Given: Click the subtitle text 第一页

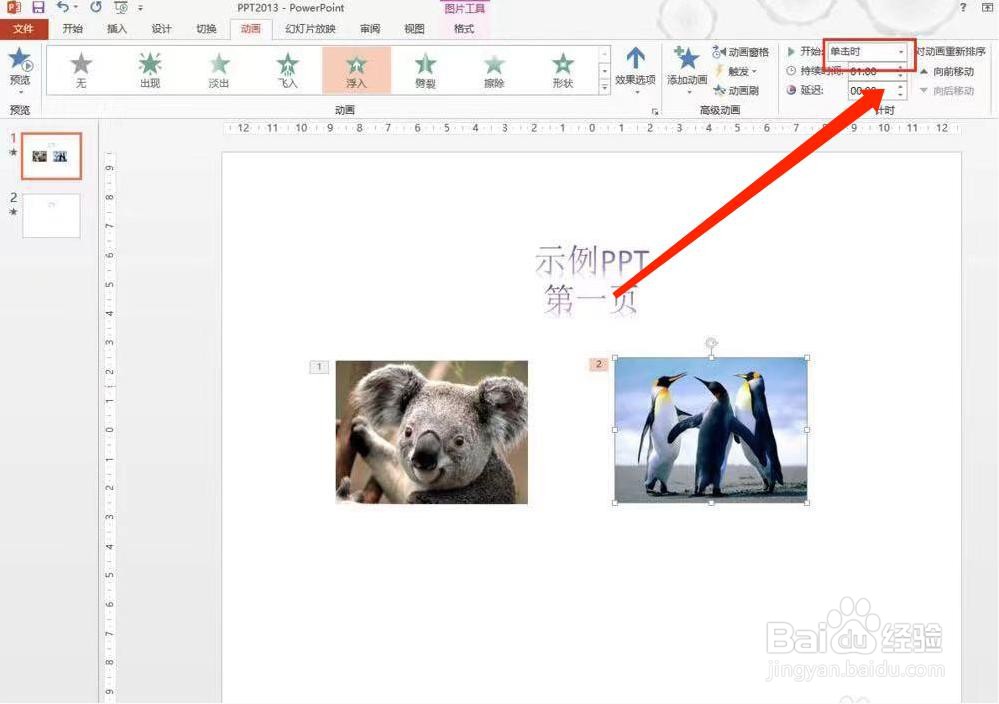Looking at the screenshot, I should click(x=591, y=299).
